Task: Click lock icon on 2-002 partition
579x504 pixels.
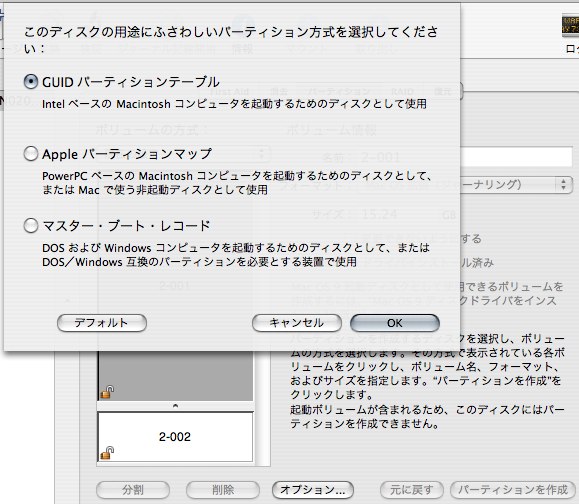Action: tap(107, 453)
